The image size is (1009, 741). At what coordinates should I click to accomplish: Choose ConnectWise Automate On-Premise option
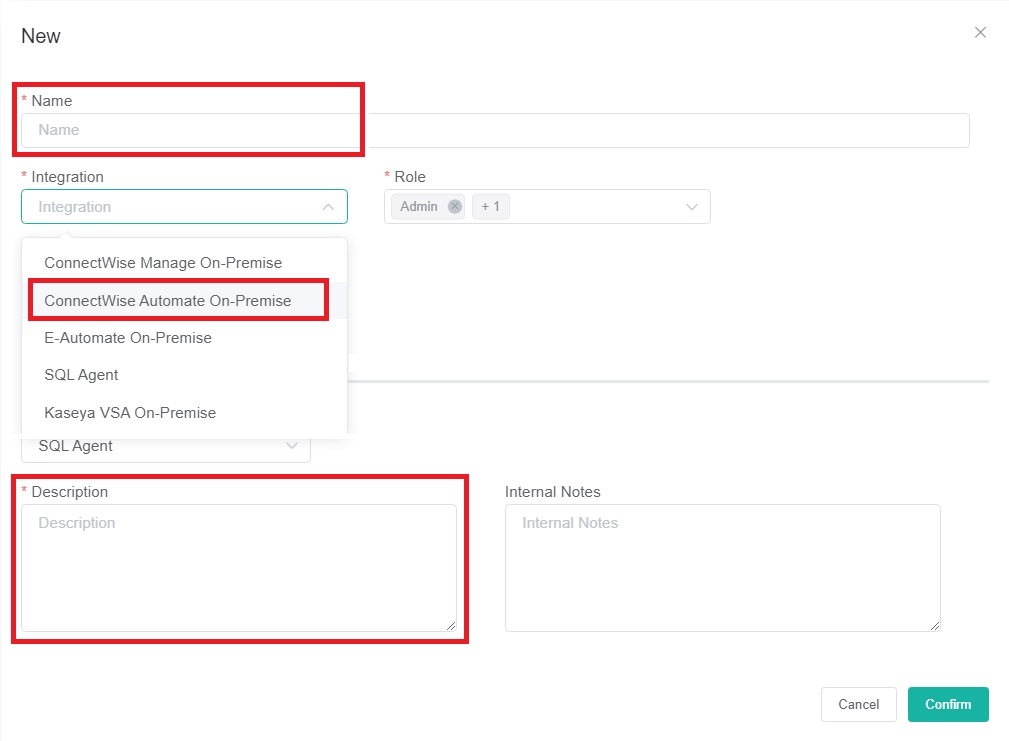168,301
